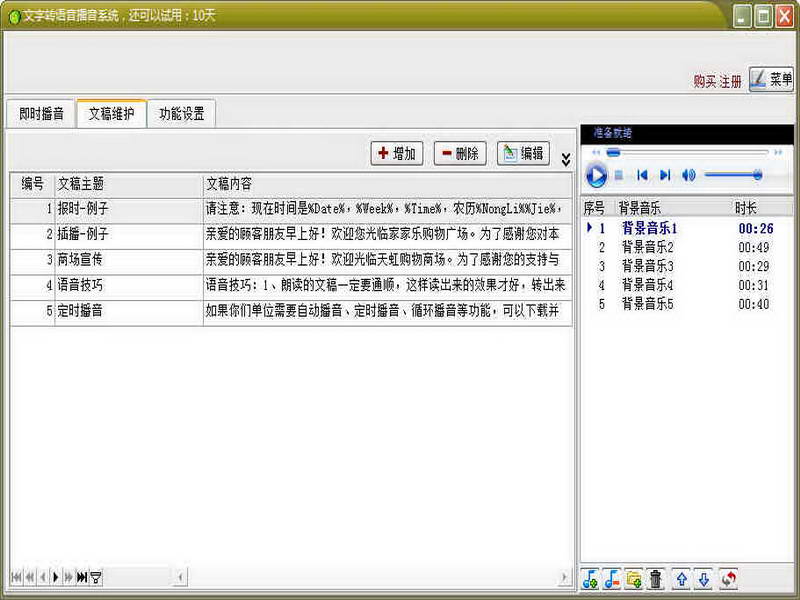Switch to the 即时播音 tab
Screen dimensions: 800x600
click(41, 113)
